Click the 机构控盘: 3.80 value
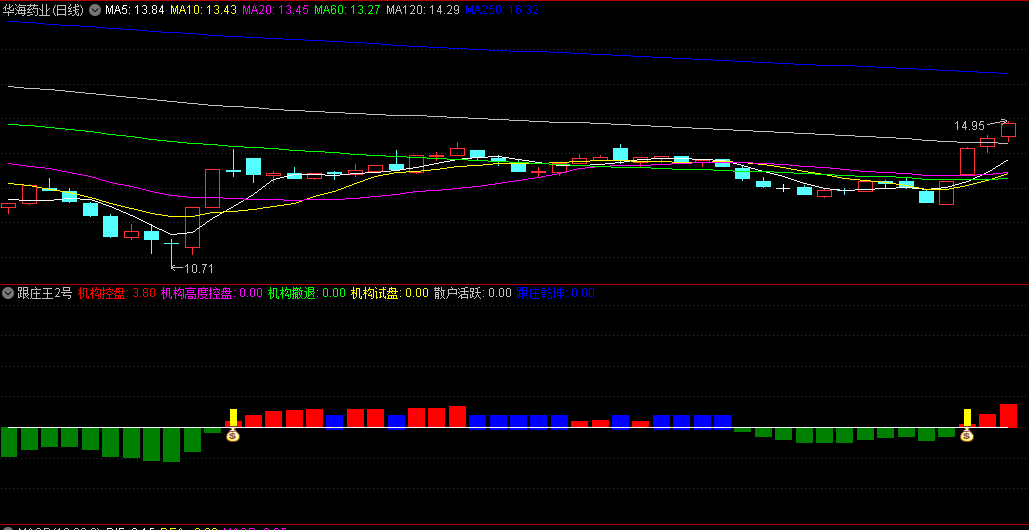Screen dimensions: 1029x530 (117, 293)
